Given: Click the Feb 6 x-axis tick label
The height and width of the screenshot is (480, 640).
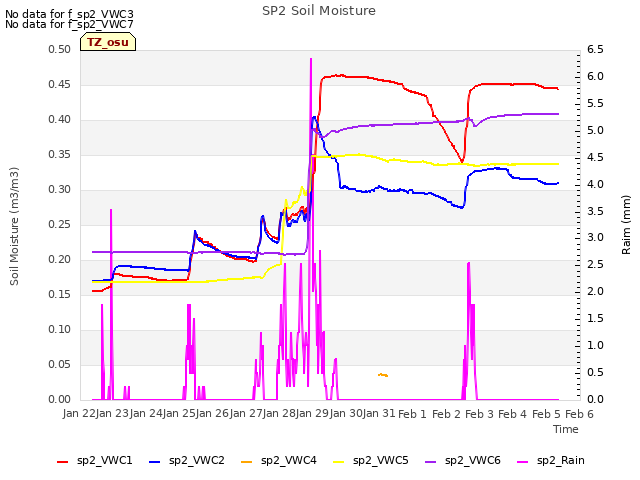Looking at the screenshot, I should click(579, 414).
